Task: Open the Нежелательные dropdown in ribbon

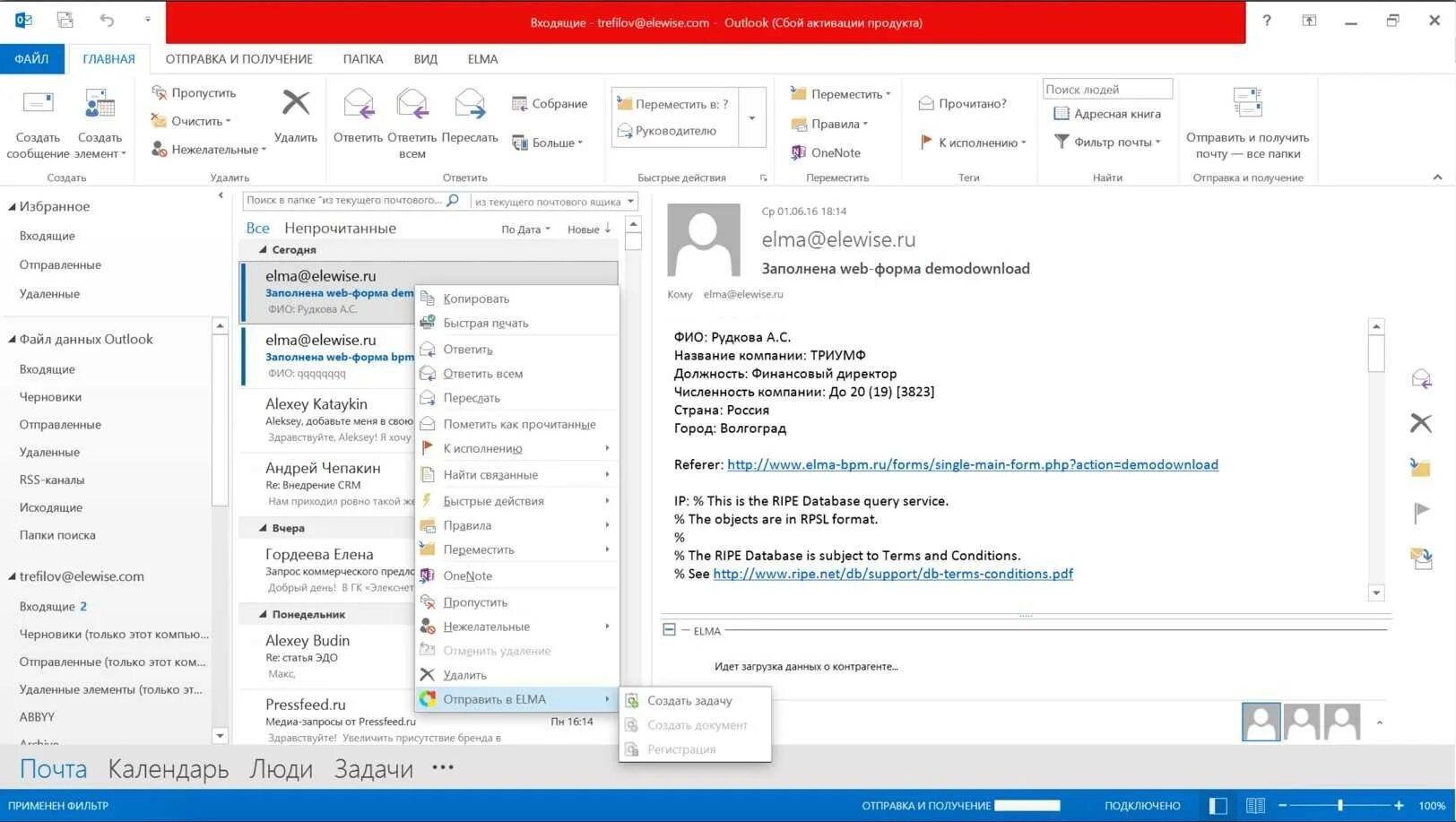Action: coord(209,150)
